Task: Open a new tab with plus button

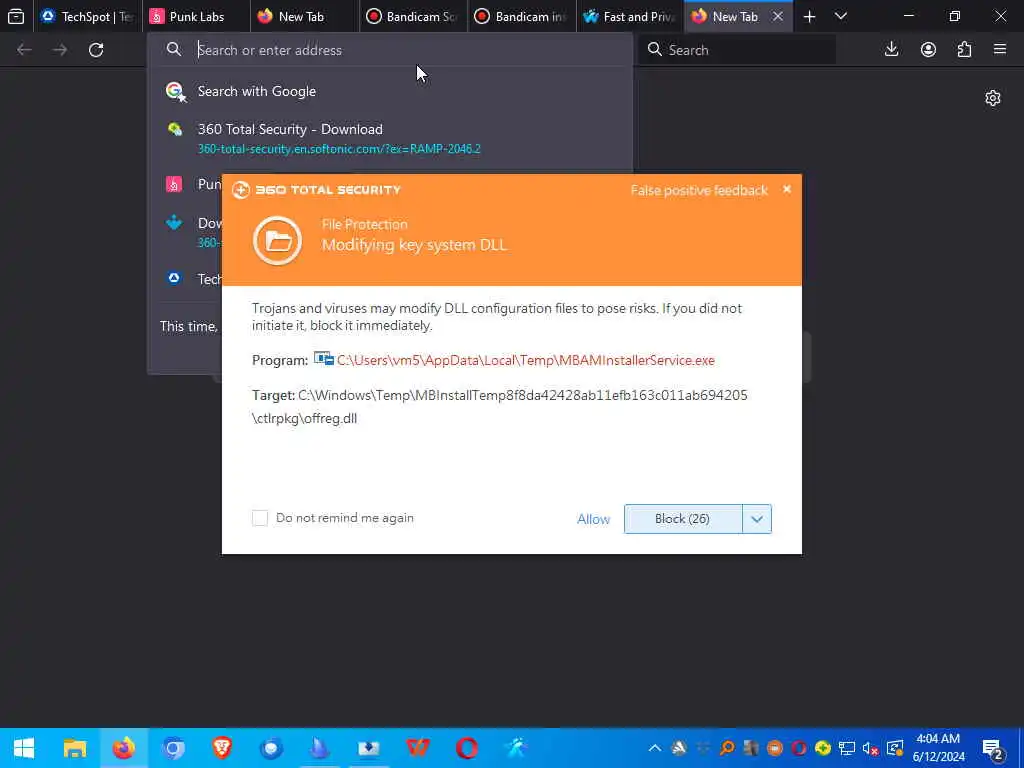Action: tap(809, 16)
